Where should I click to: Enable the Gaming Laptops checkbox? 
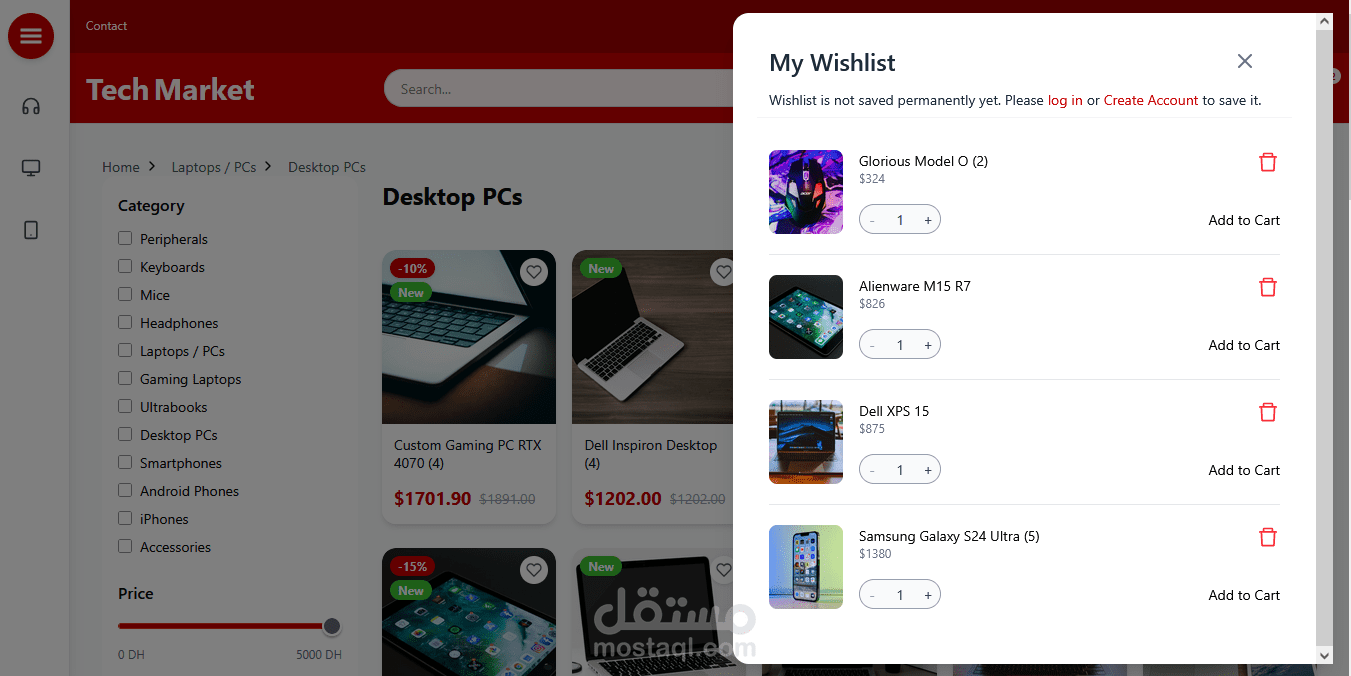(x=125, y=378)
